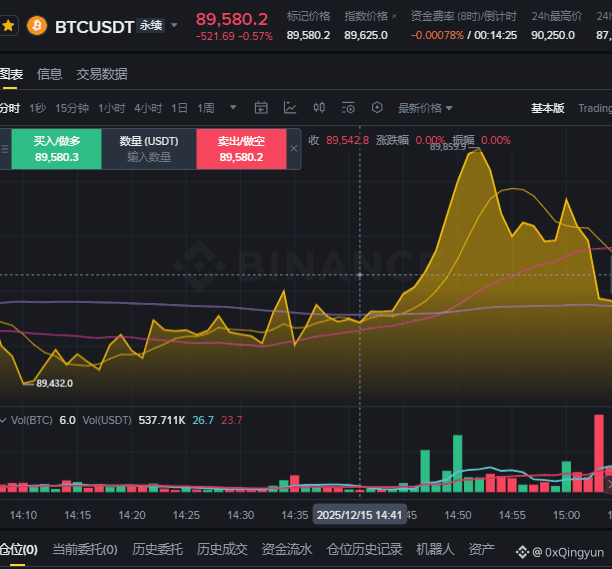Expand the BTCUSDT pair selector arrow
612x569 pixels.
(x=174, y=25)
